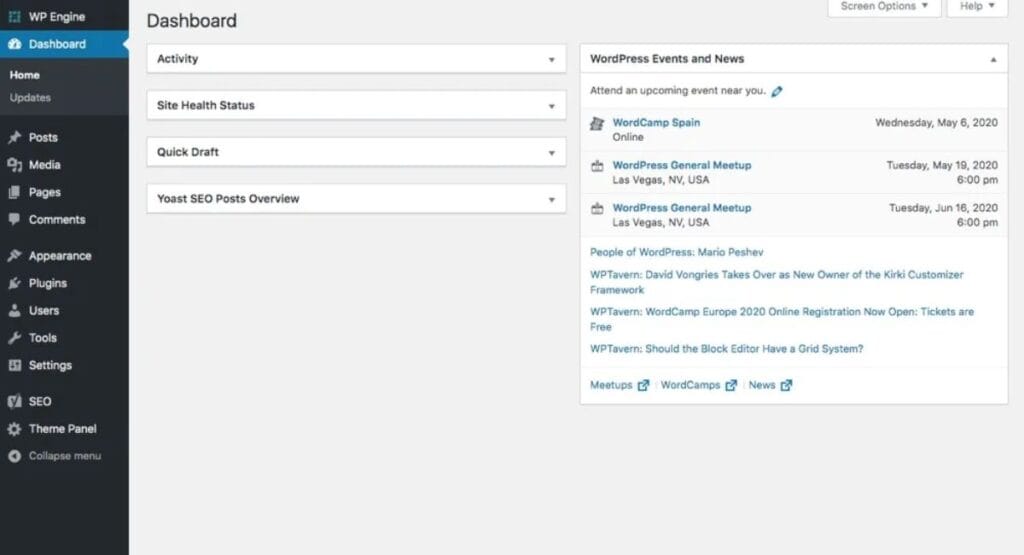Click the Theme Panel gear icon
Viewport: 1024px width, 555px height.
pyautogui.click(x=14, y=428)
